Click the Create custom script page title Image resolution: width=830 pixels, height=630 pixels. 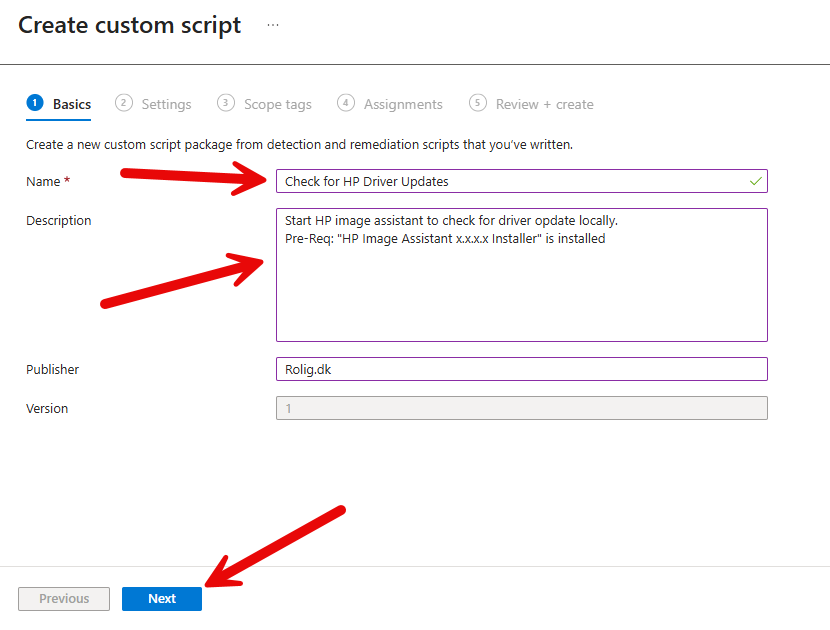click(x=130, y=26)
